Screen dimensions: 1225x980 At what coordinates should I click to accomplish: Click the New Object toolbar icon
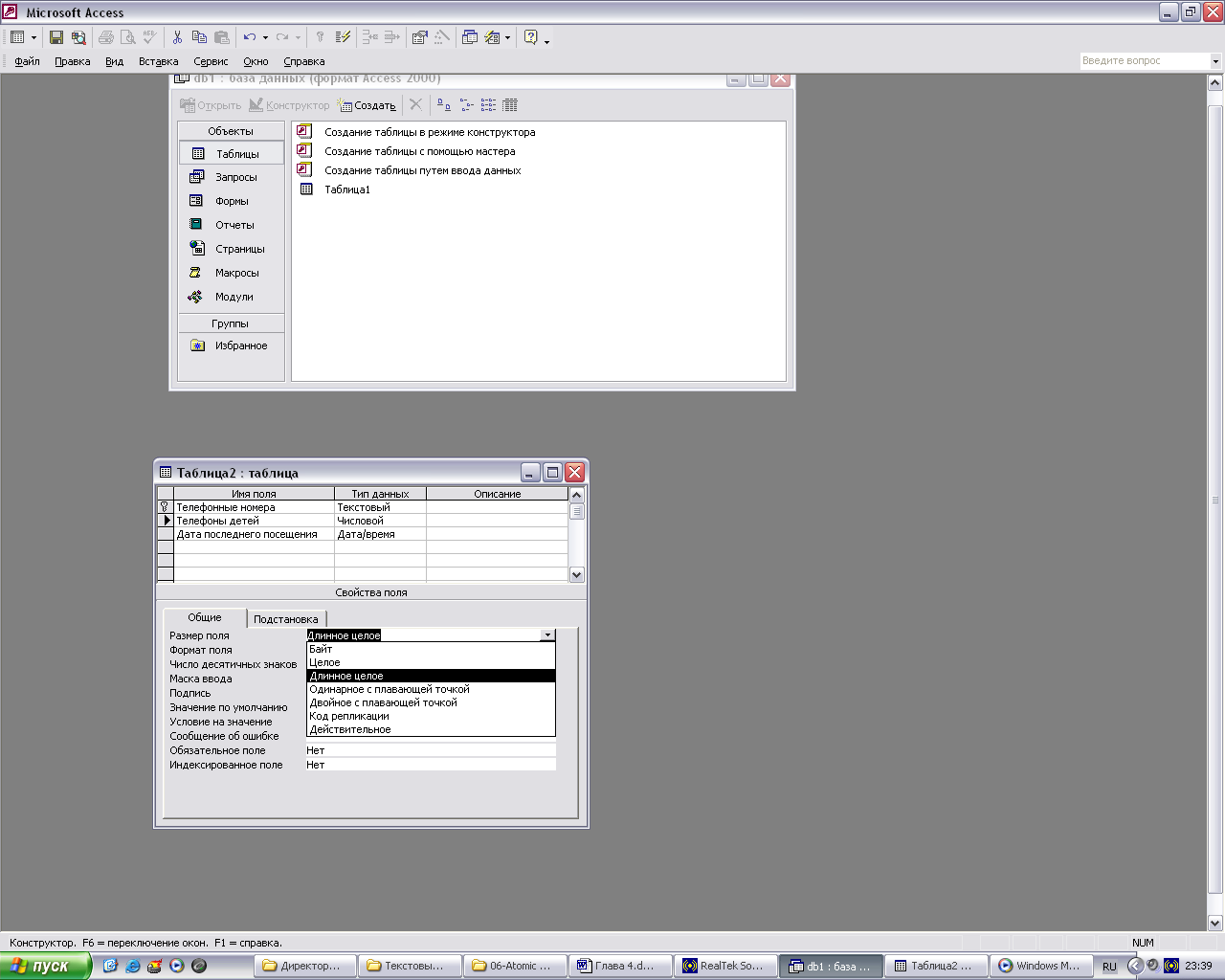coord(492,37)
